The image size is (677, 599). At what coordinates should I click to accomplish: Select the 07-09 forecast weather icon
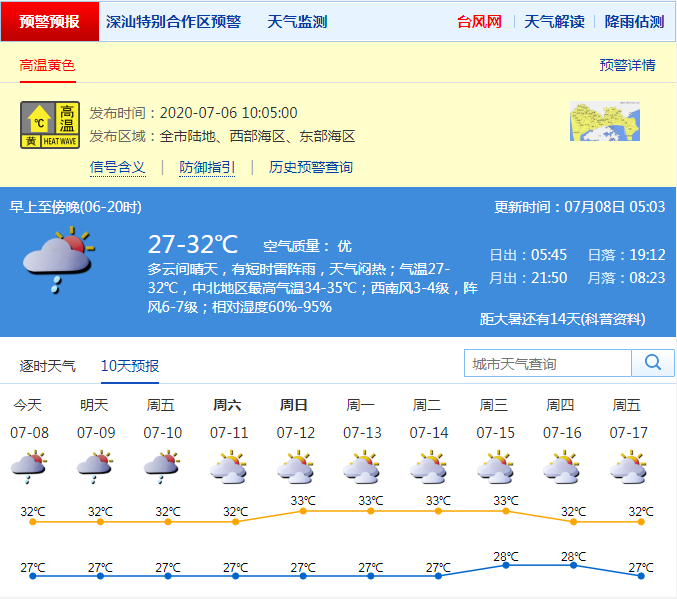pos(96,467)
